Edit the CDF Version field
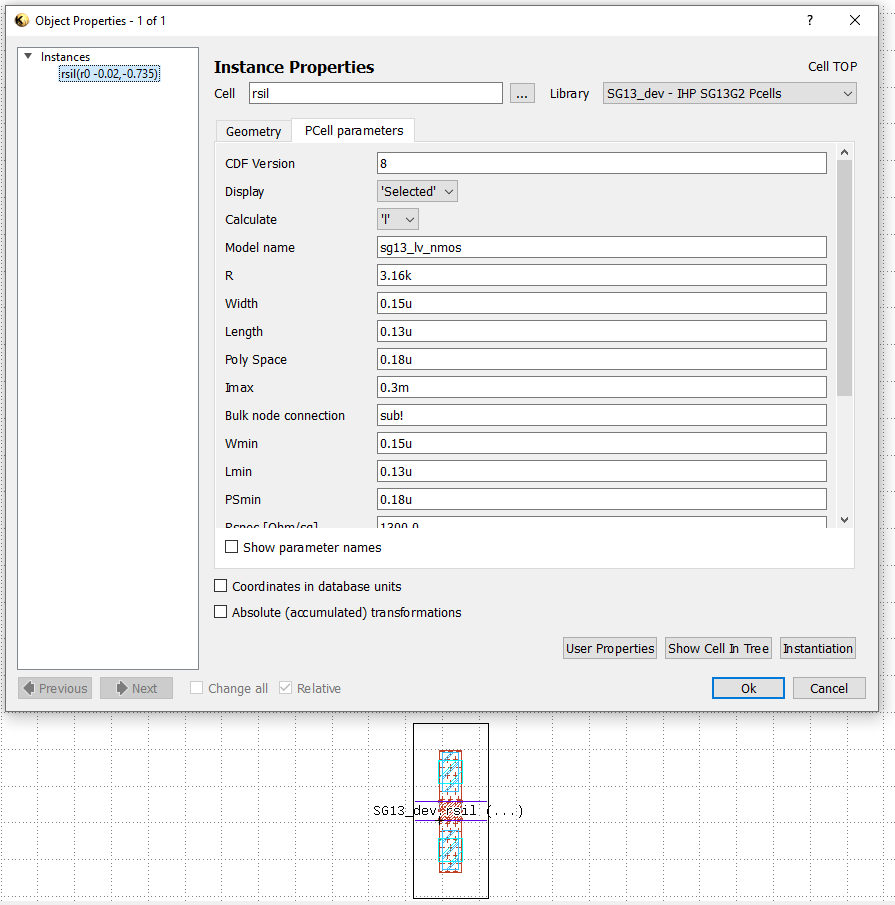 click(x=601, y=163)
